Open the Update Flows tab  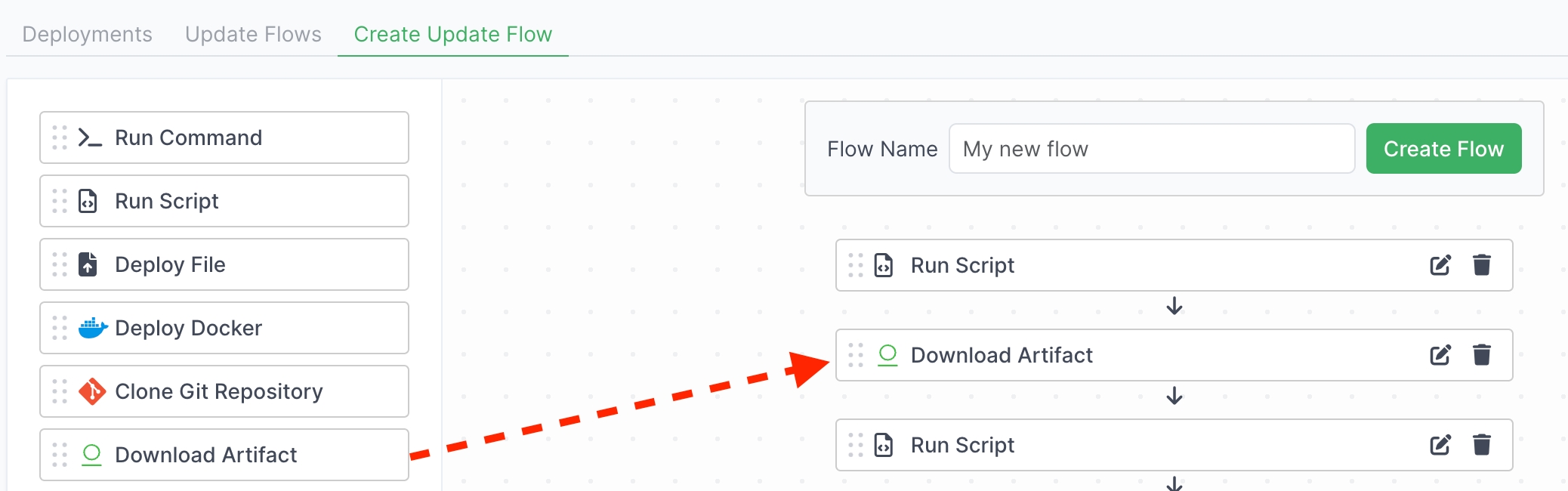pyautogui.click(x=253, y=34)
